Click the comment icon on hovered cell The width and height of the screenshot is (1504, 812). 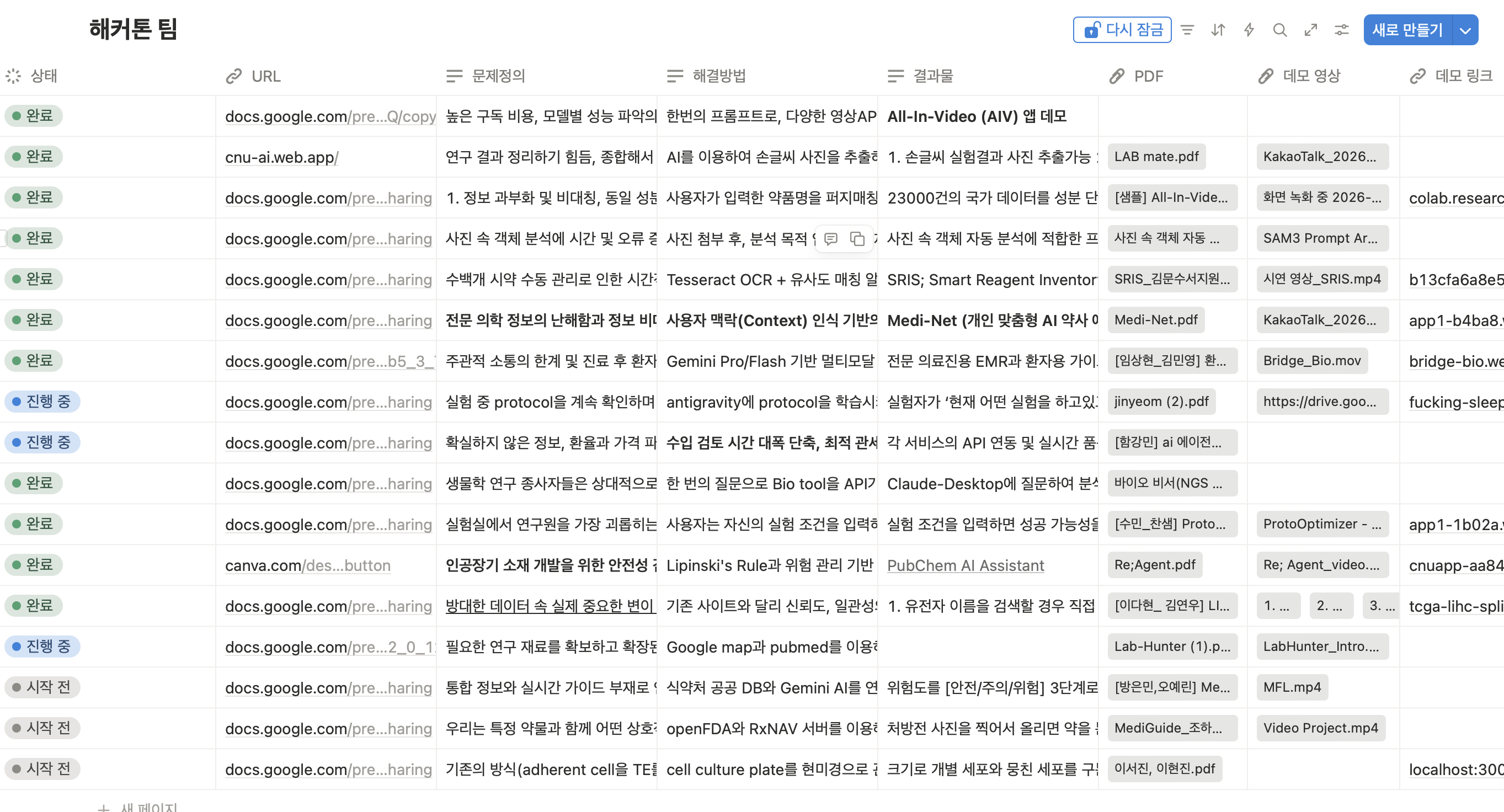click(831, 239)
